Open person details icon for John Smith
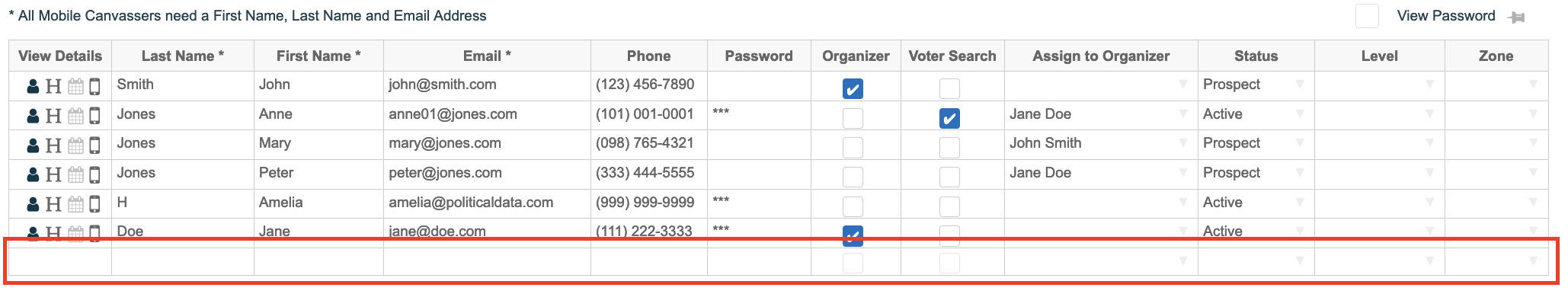1568x294 pixels. click(x=33, y=86)
